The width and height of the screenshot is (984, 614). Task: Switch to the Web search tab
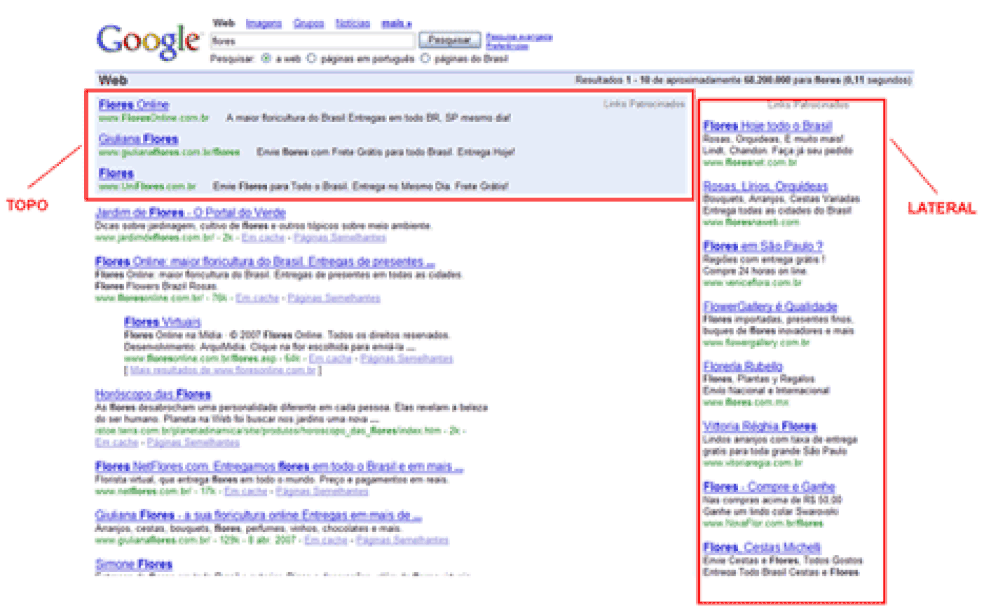[x=223, y=23]
